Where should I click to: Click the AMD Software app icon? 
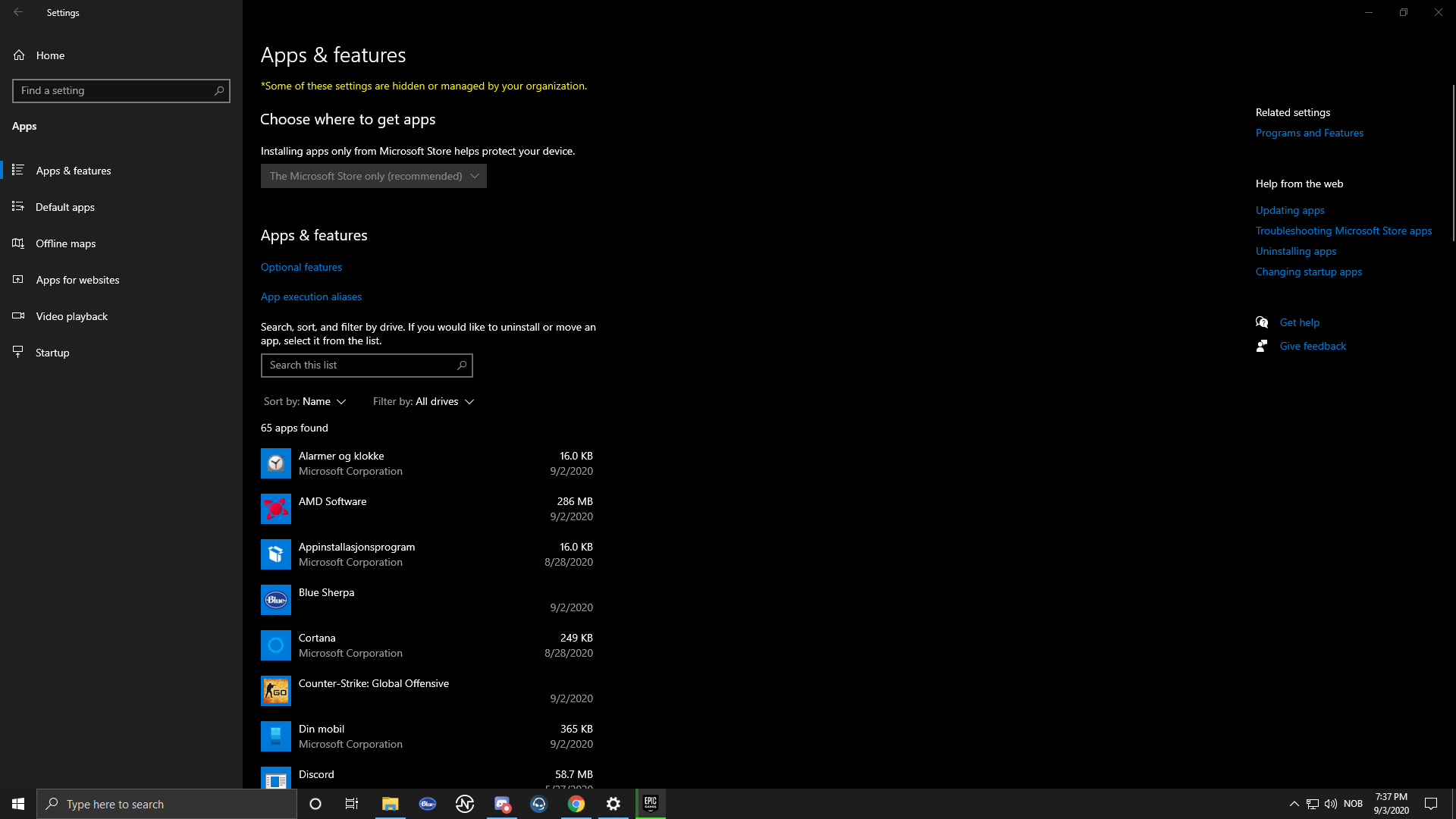(x=275, y=509)
